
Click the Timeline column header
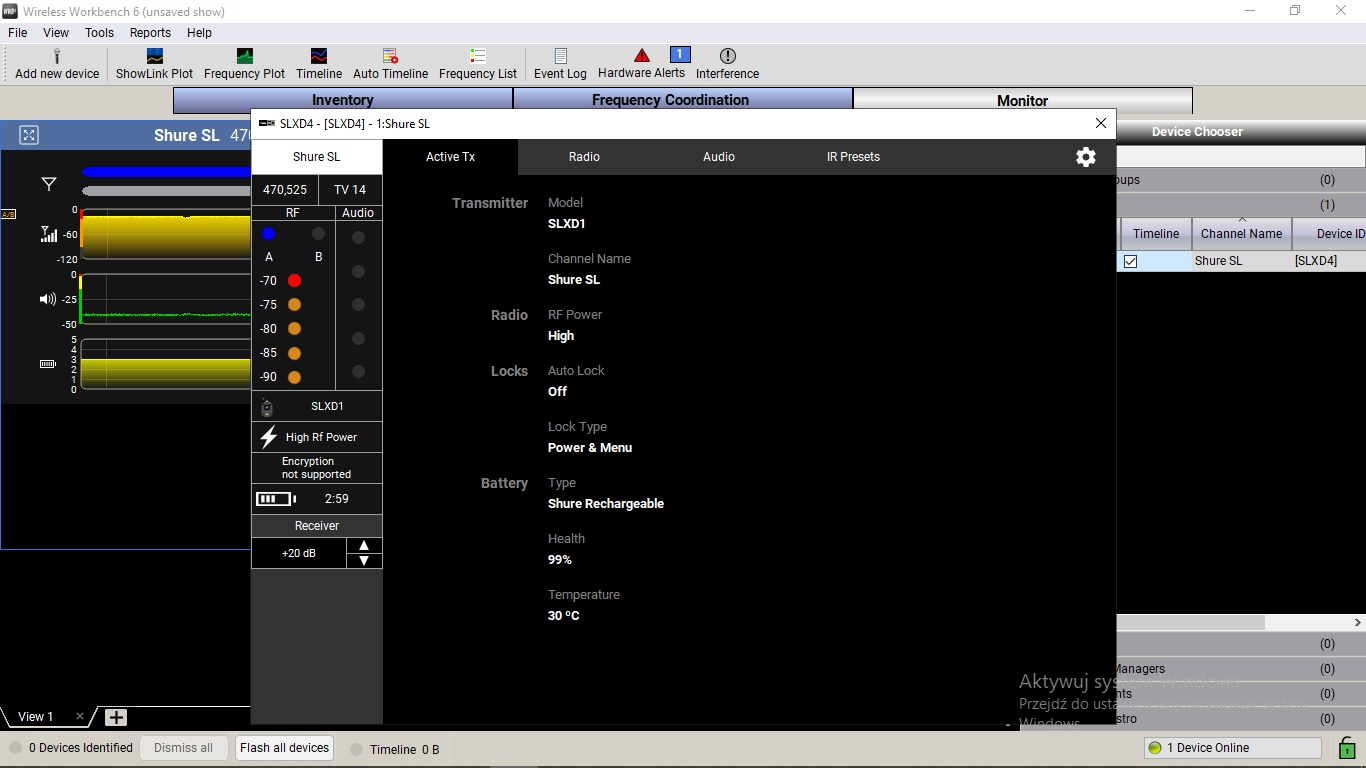click(x=1156, y=233)
